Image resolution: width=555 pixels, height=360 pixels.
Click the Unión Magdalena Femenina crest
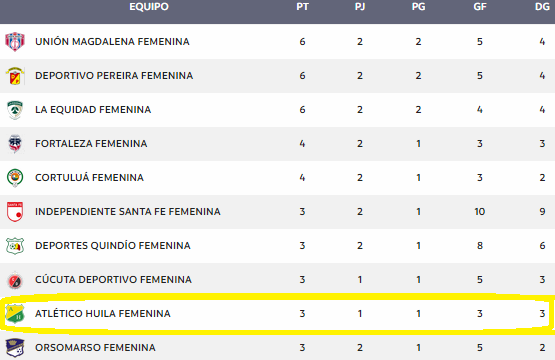pyautogui.click(x=15, y=41)
